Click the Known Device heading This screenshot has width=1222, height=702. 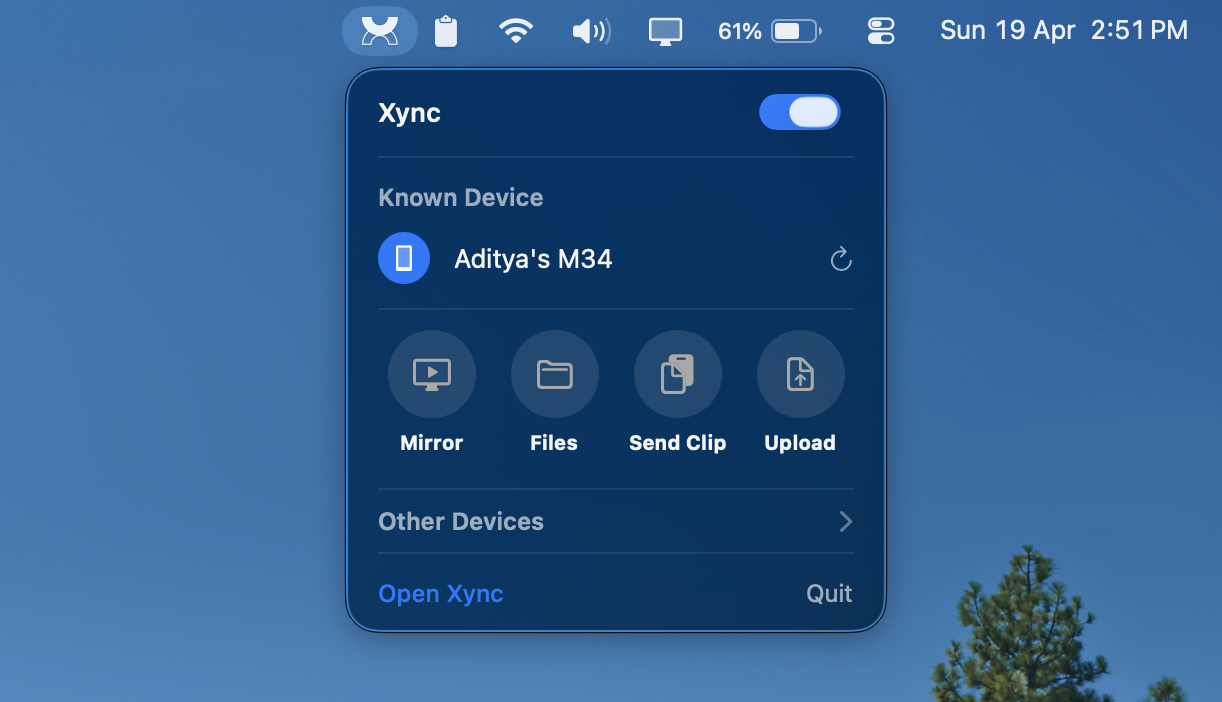(461, 197)
